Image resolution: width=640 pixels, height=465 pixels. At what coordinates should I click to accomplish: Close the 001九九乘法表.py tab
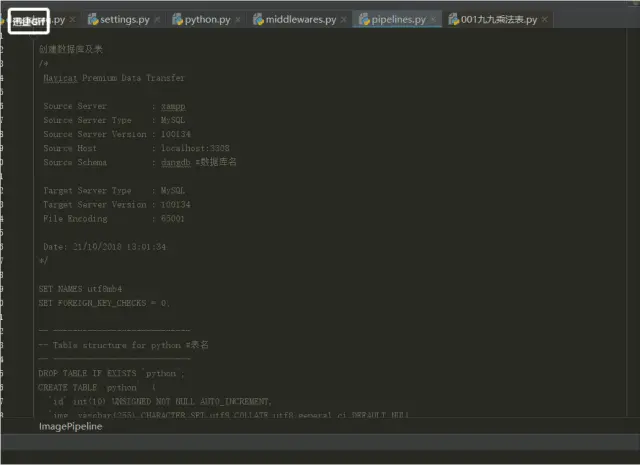tap(544, 20)
